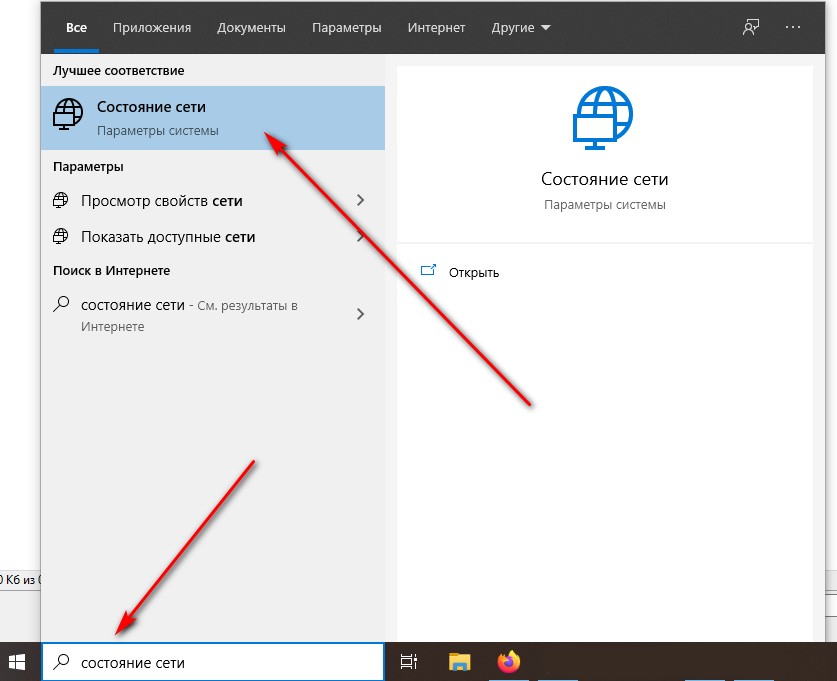Select the Интернет filter tab

(x=436, y=28)
